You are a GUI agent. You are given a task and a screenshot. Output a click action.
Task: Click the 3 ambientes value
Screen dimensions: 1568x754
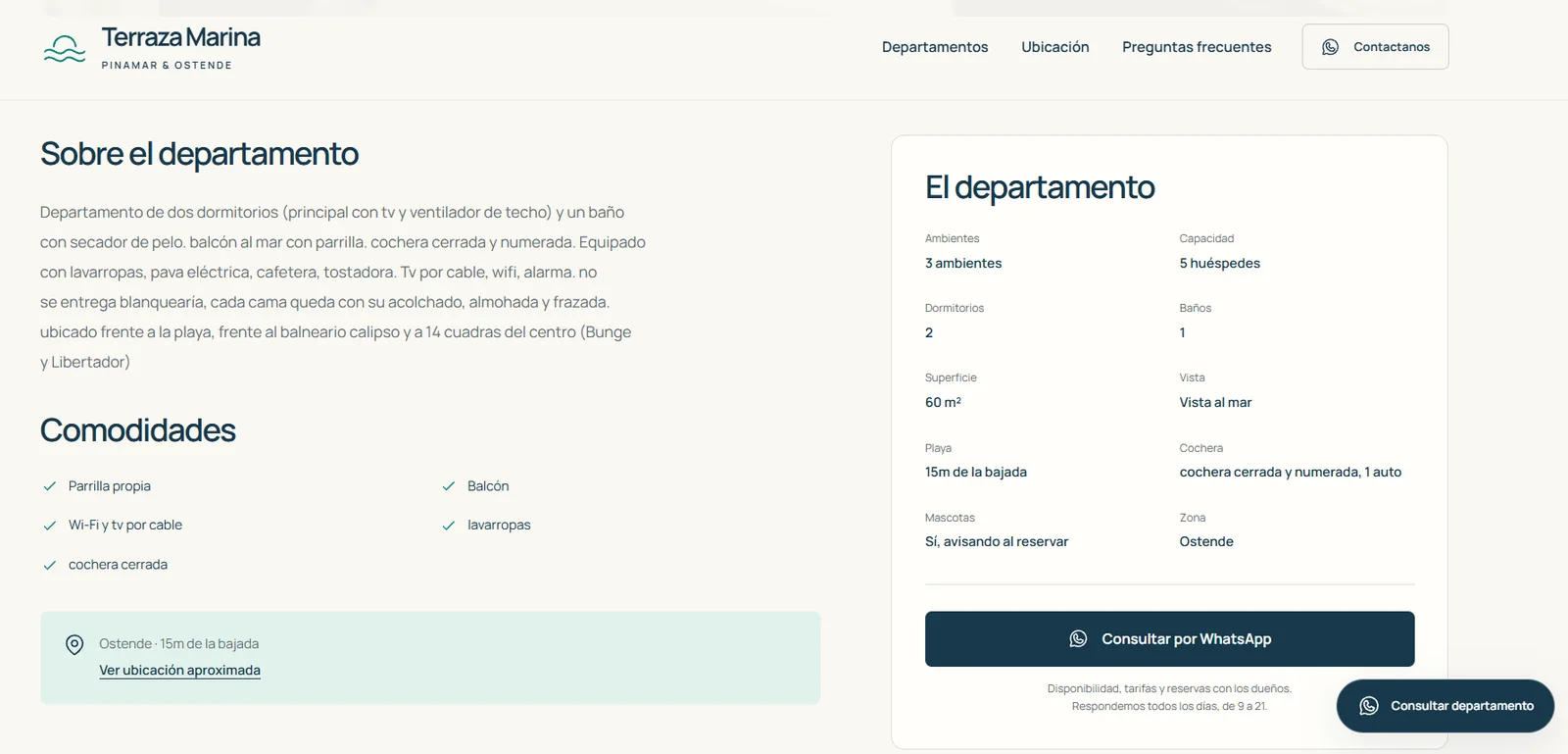tap(963, 264)
